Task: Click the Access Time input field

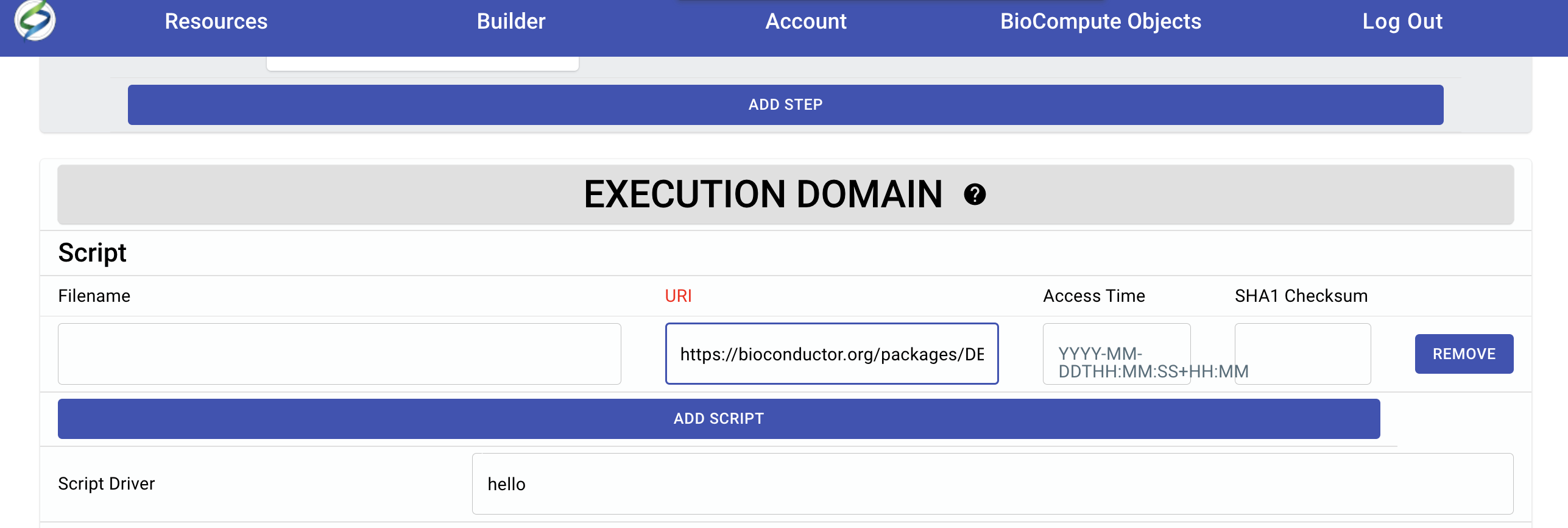Action: pyautogui.click(x=1117, y=354)
